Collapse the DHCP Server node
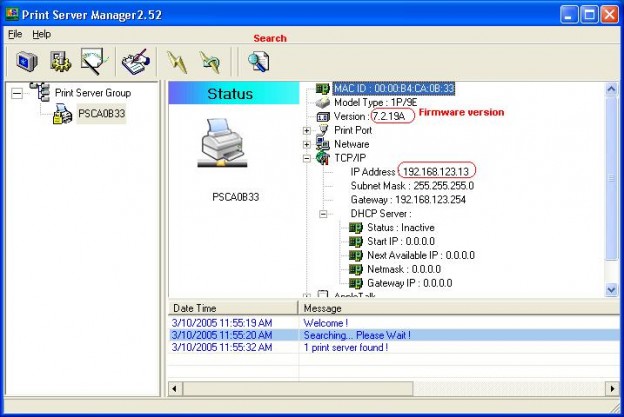Image resolution: width=624 pixels, height=417 pixels. click(324, 214)
